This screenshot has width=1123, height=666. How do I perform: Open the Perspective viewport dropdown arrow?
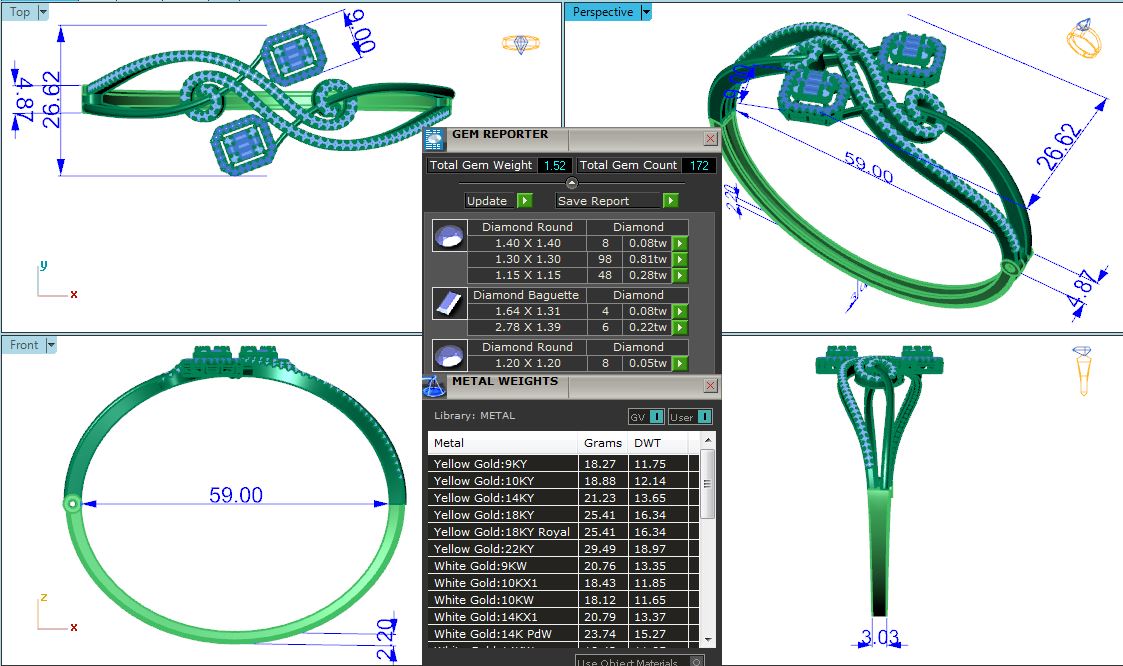(x=646, y=12)
